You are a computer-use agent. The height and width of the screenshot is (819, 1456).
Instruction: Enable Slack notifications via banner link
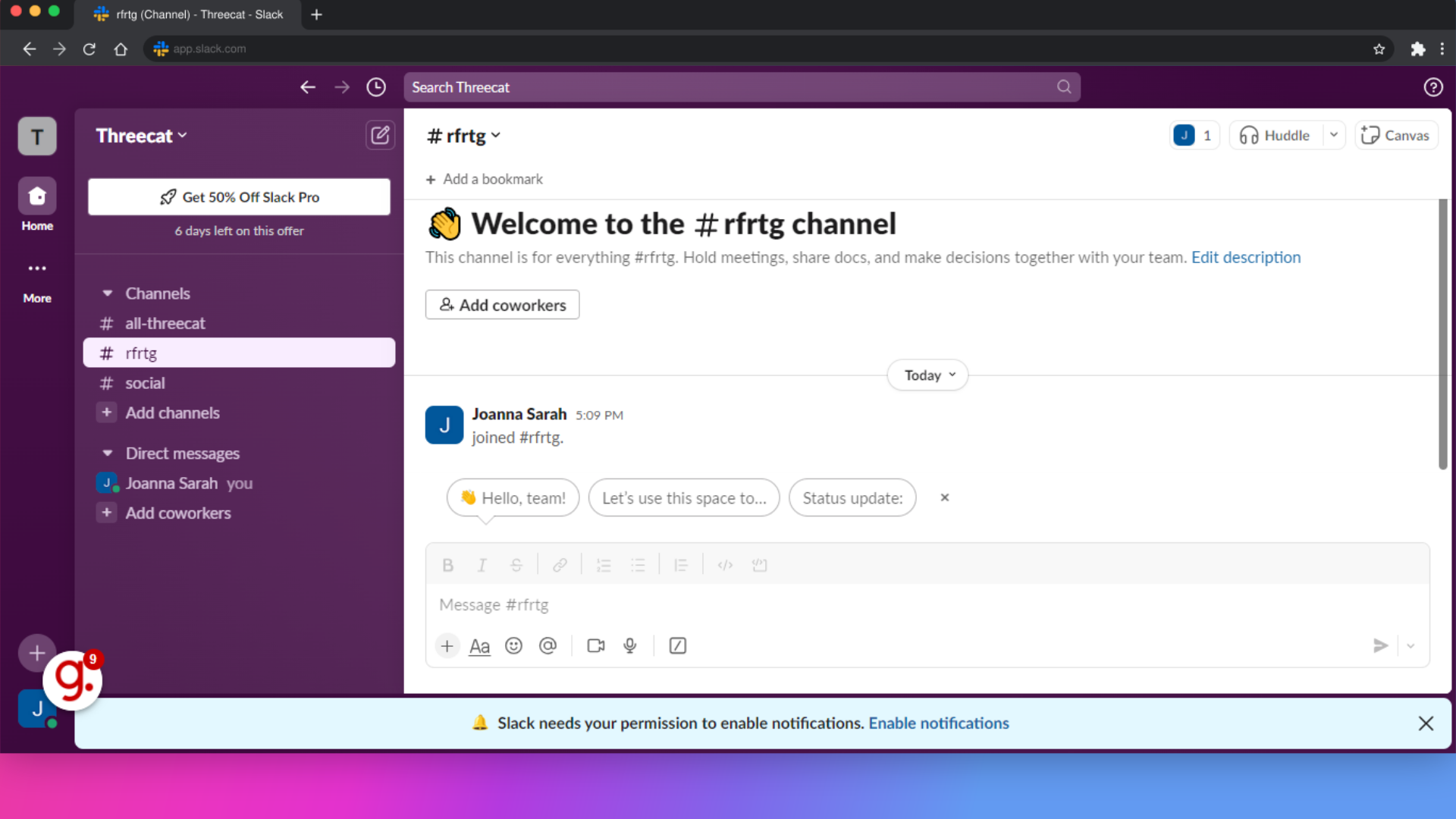coord(939,722)
